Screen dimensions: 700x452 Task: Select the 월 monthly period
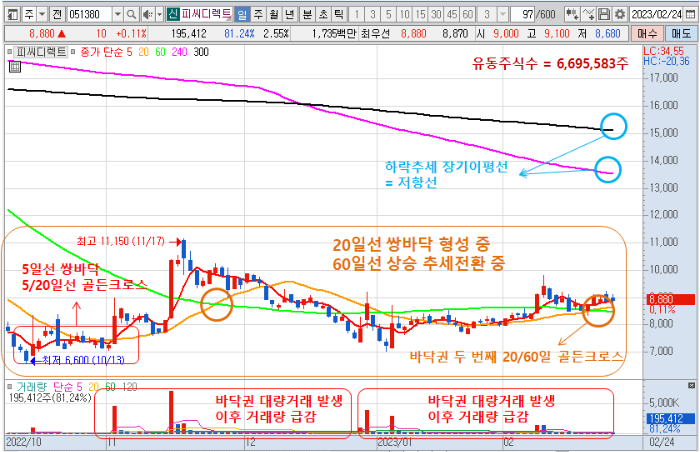point(274,15)
